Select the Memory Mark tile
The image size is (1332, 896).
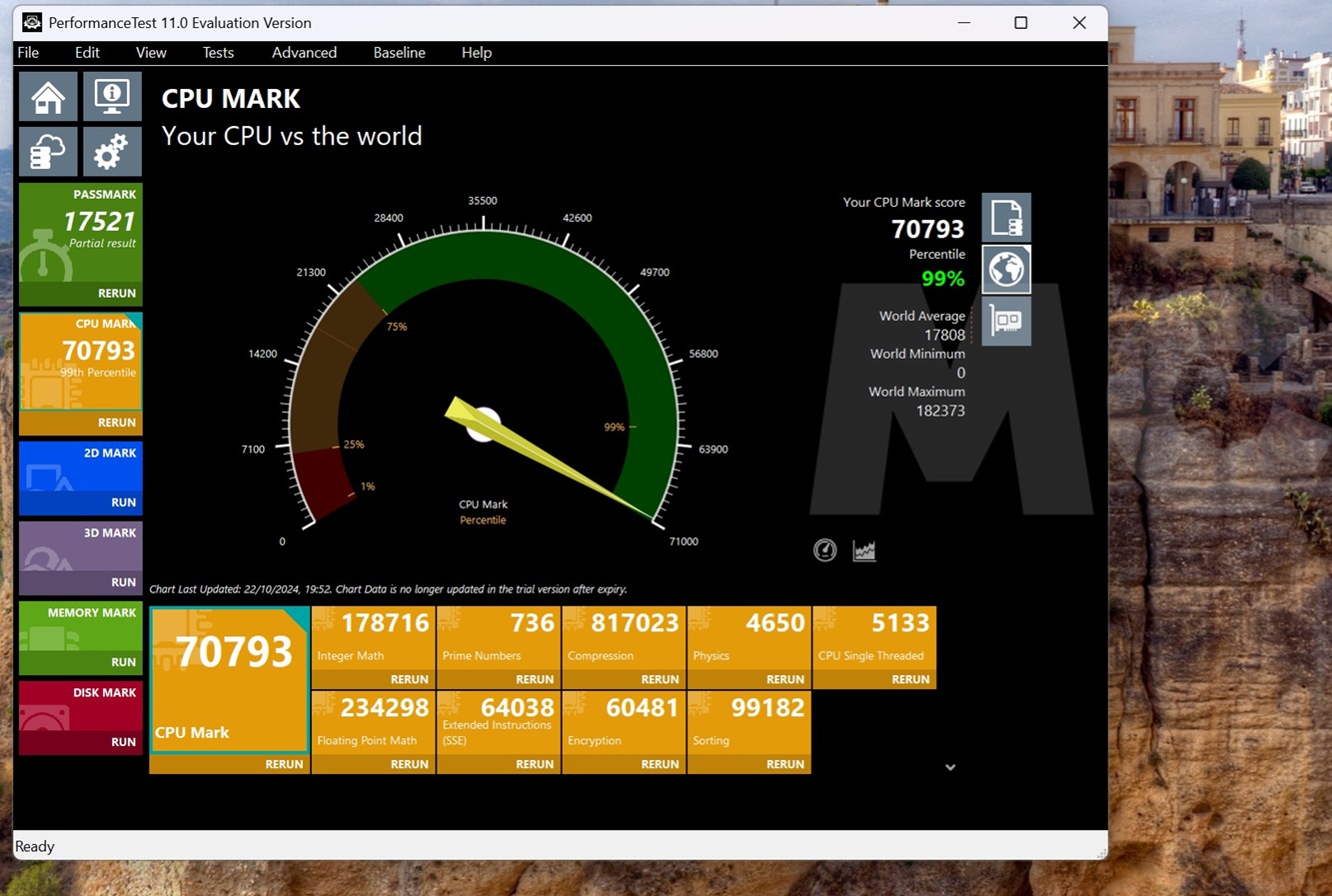[x=80, y=628]
